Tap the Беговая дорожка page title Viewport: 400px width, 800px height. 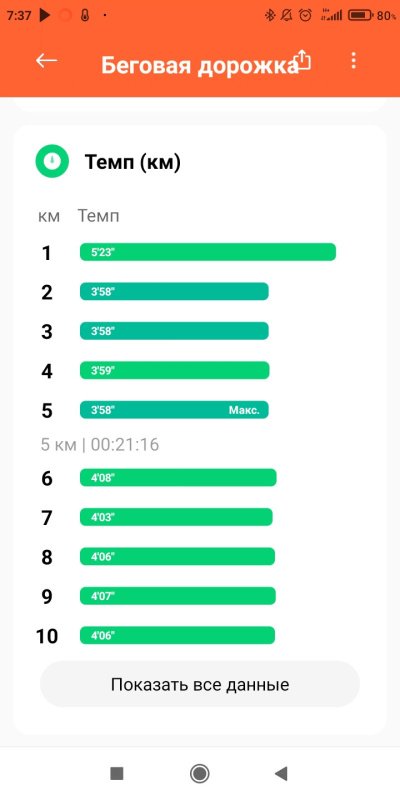199,66
